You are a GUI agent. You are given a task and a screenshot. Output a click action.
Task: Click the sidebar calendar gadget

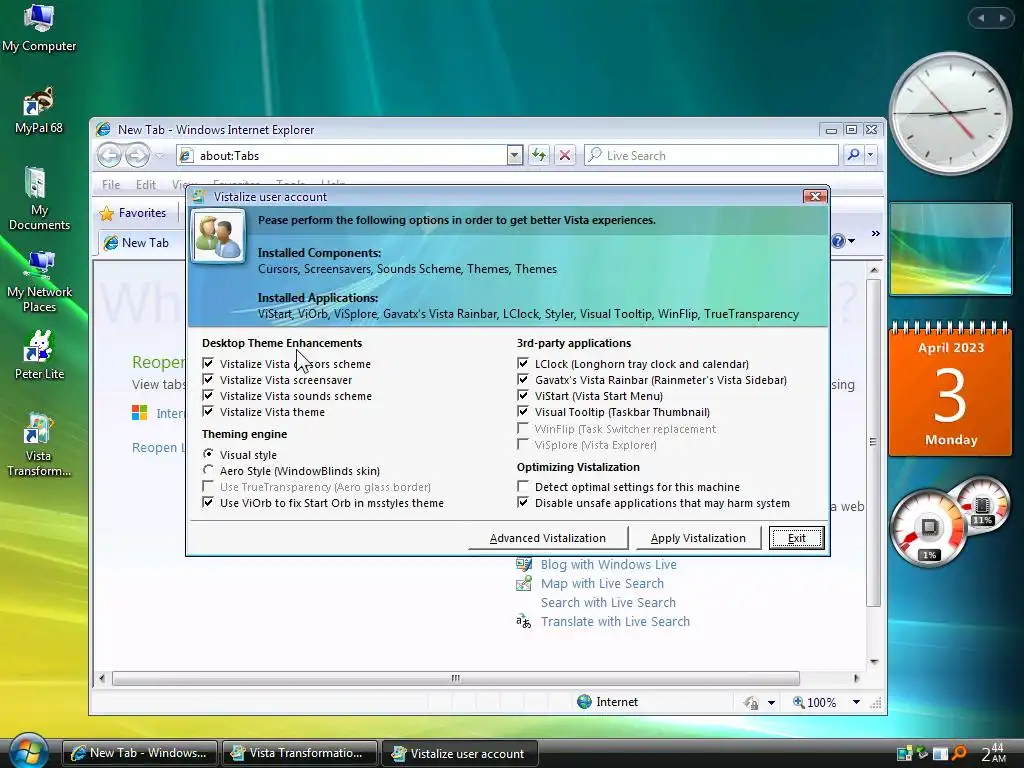coord(951,388)
